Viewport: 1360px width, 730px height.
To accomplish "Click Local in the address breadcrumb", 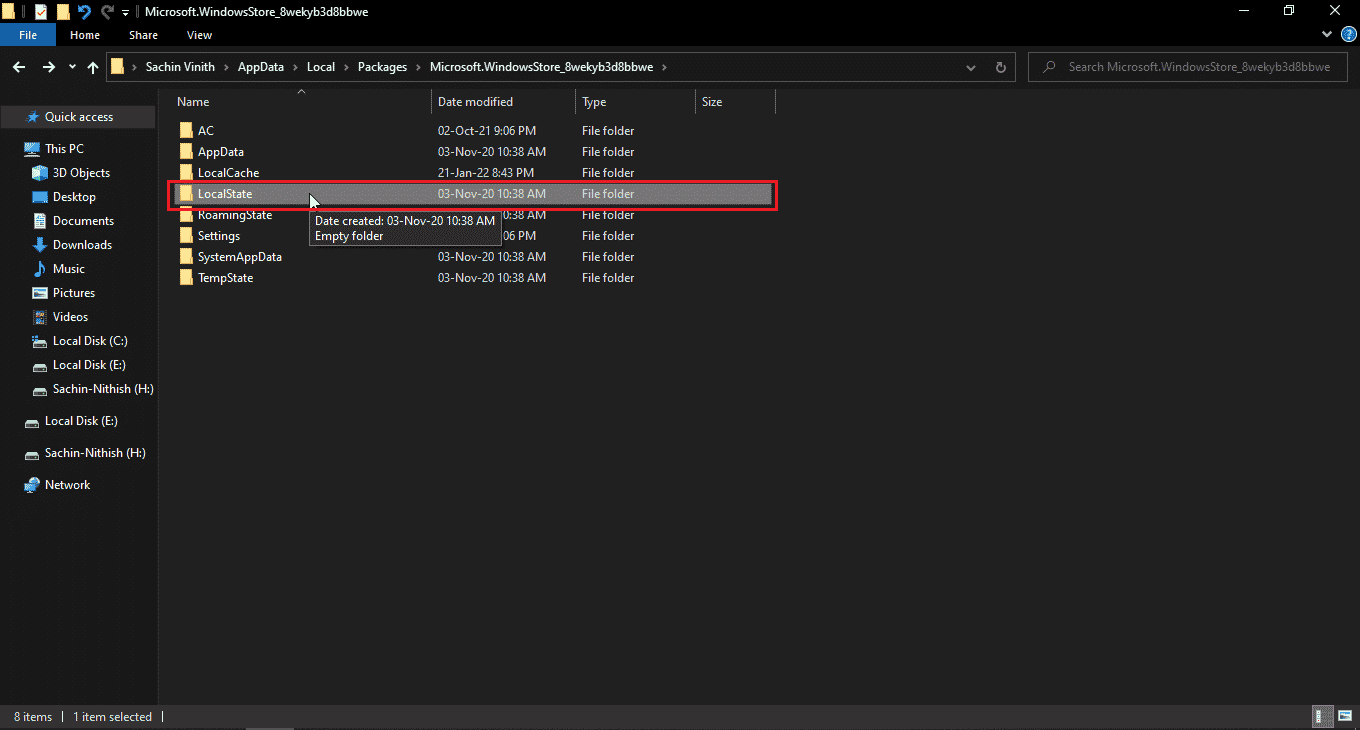I will 321,67.
